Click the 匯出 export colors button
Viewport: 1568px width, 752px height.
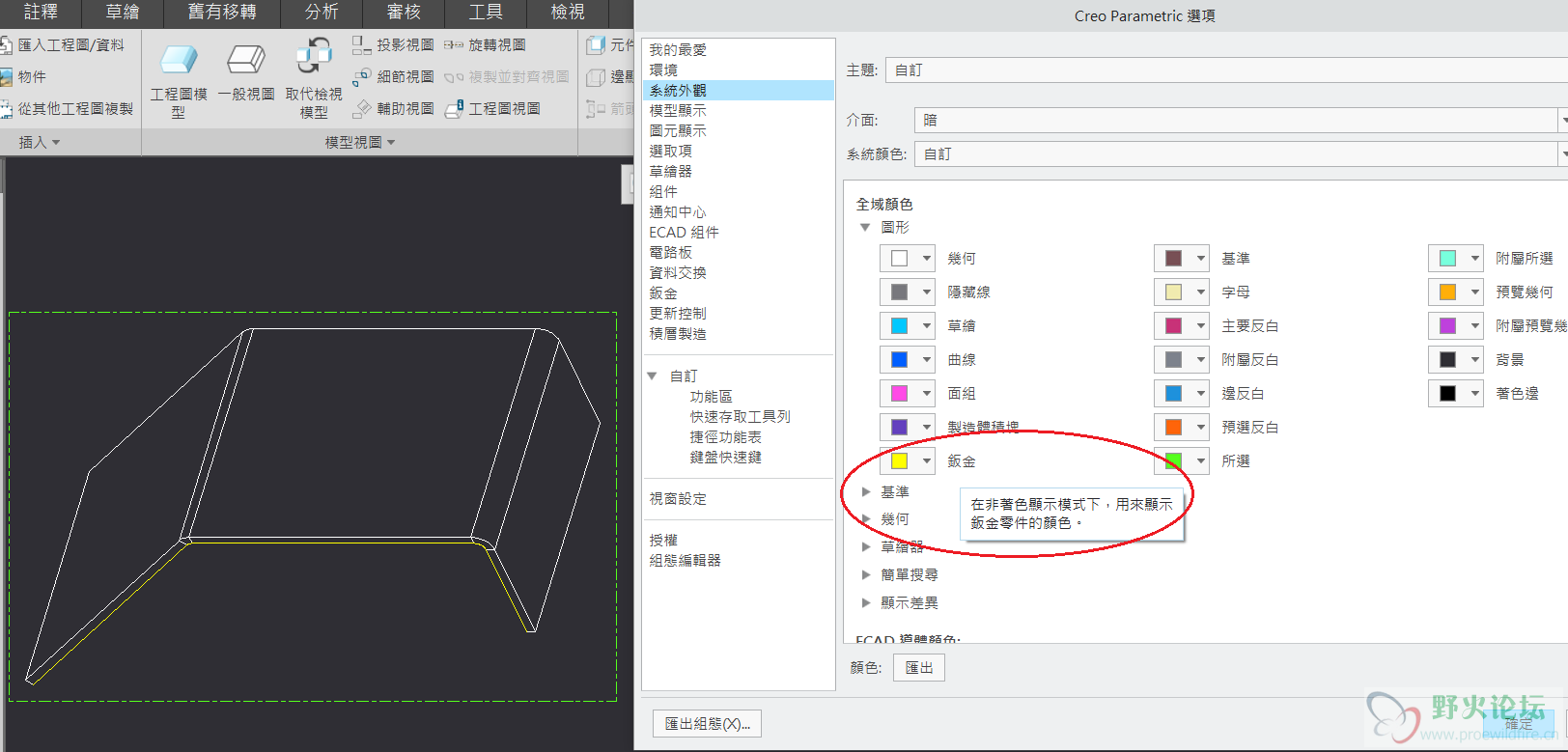[x=919, y=668]
